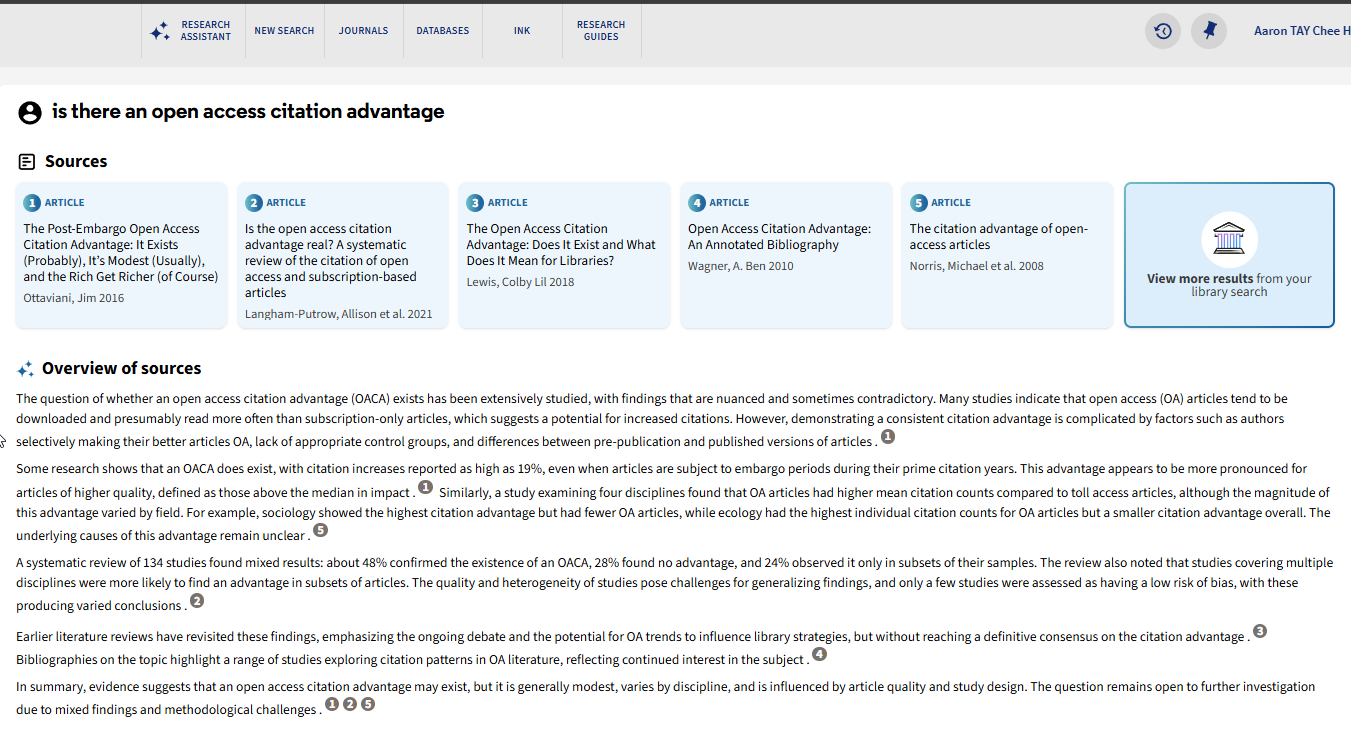Click the sparkle icon in the Research Assistant tab
The height and width of the screenshot is (729, 1351).
point(160,32)
